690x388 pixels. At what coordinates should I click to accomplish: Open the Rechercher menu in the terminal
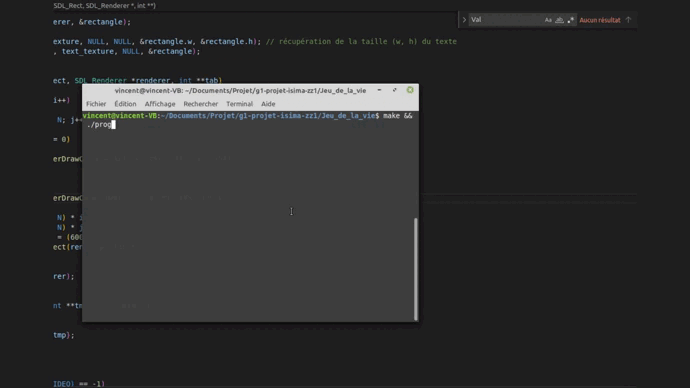pyautogui.click(x=201, y=104)
